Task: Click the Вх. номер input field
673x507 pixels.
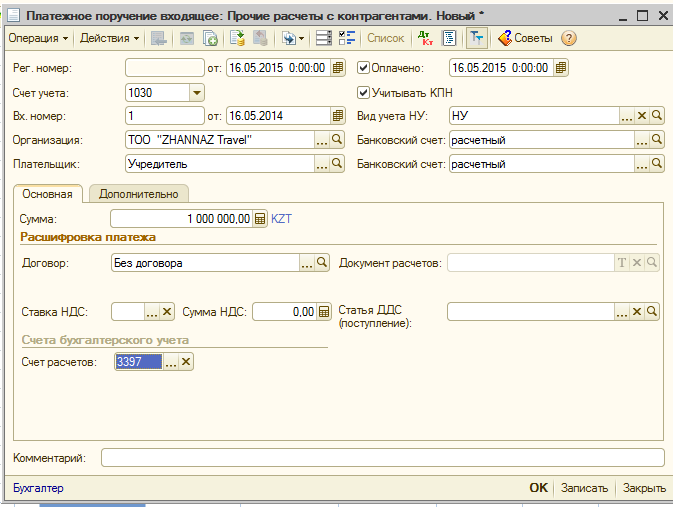Action: (165, 116)
